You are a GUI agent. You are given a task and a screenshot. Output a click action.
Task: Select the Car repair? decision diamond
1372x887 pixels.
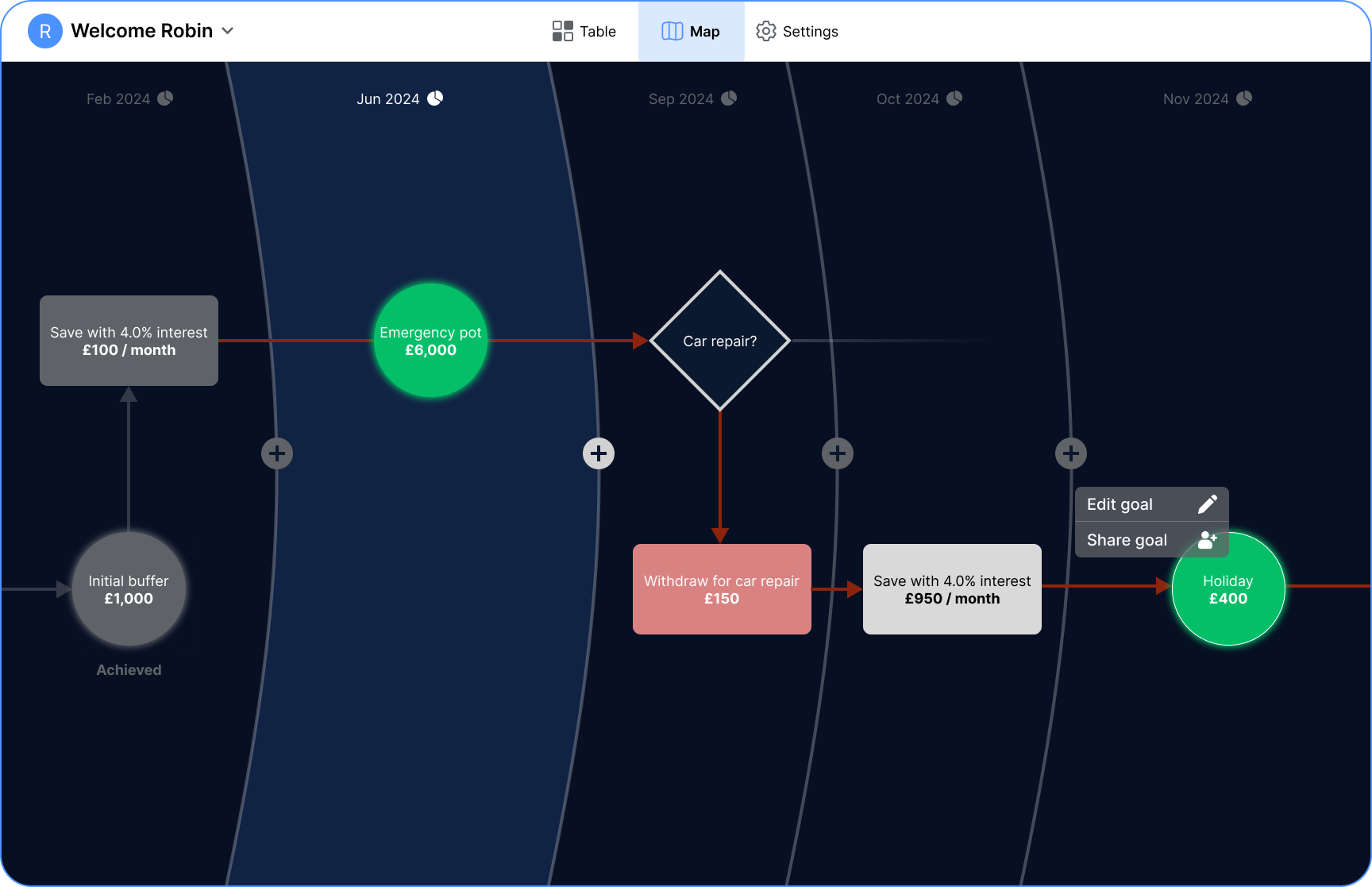720,341
